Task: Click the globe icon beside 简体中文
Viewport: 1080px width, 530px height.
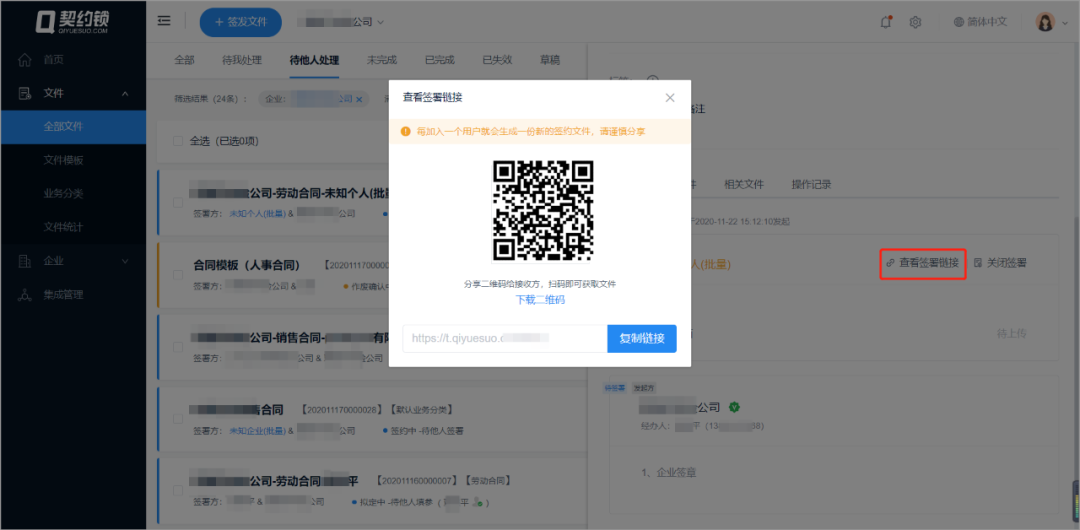Action: [x=958, y=22]
